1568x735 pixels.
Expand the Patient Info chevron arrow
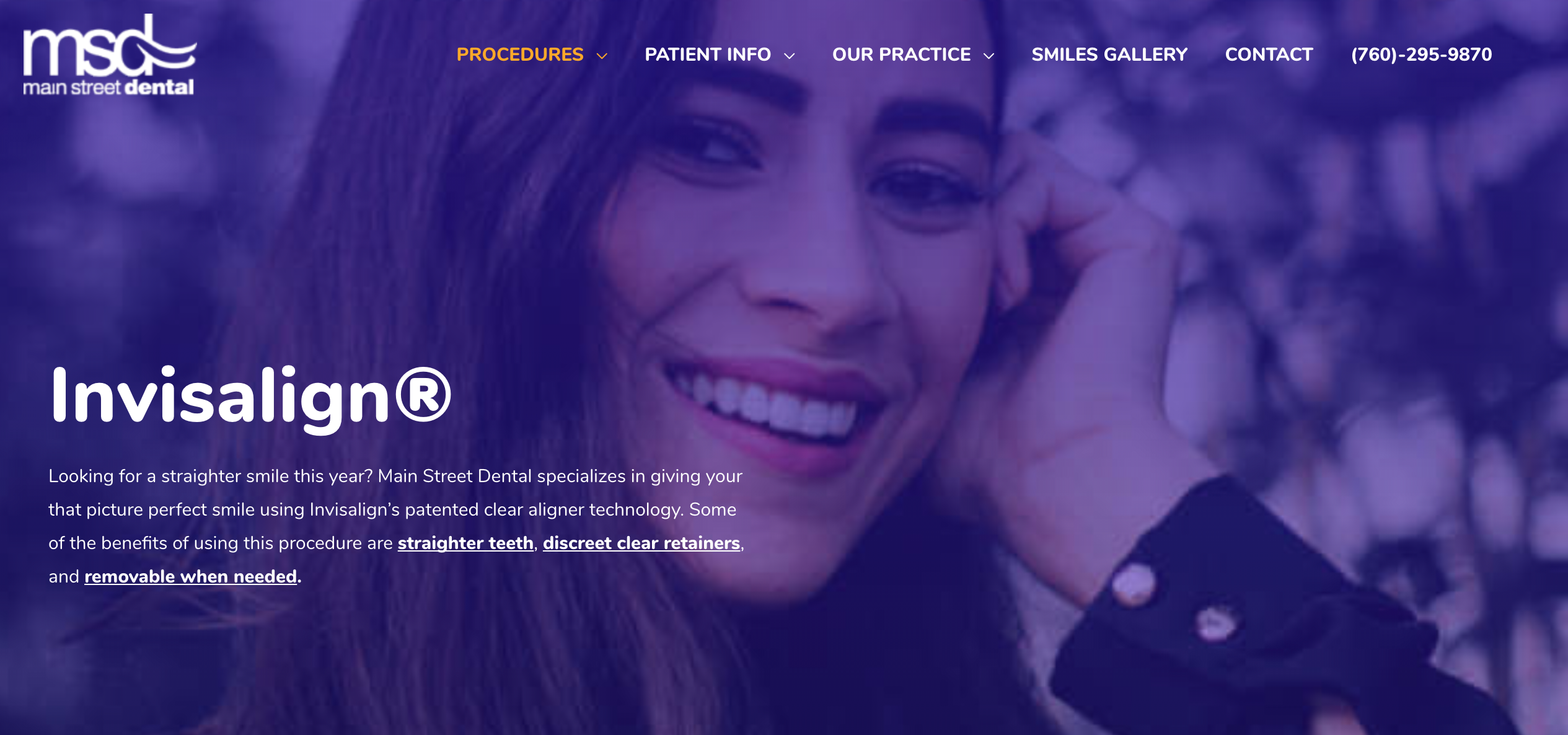click(x=790, y=56)
